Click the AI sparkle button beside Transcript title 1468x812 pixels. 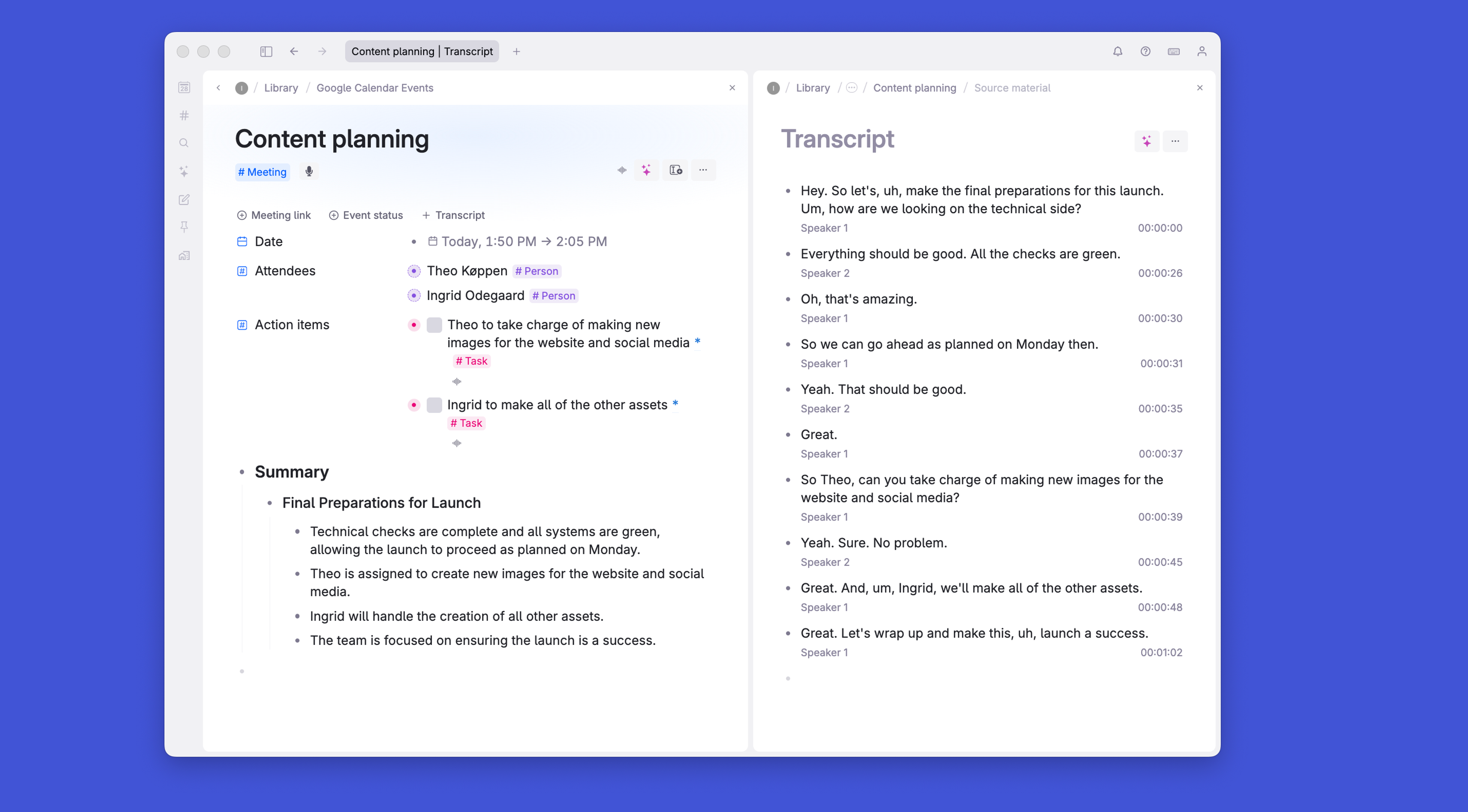click(x=1146, y=141)
